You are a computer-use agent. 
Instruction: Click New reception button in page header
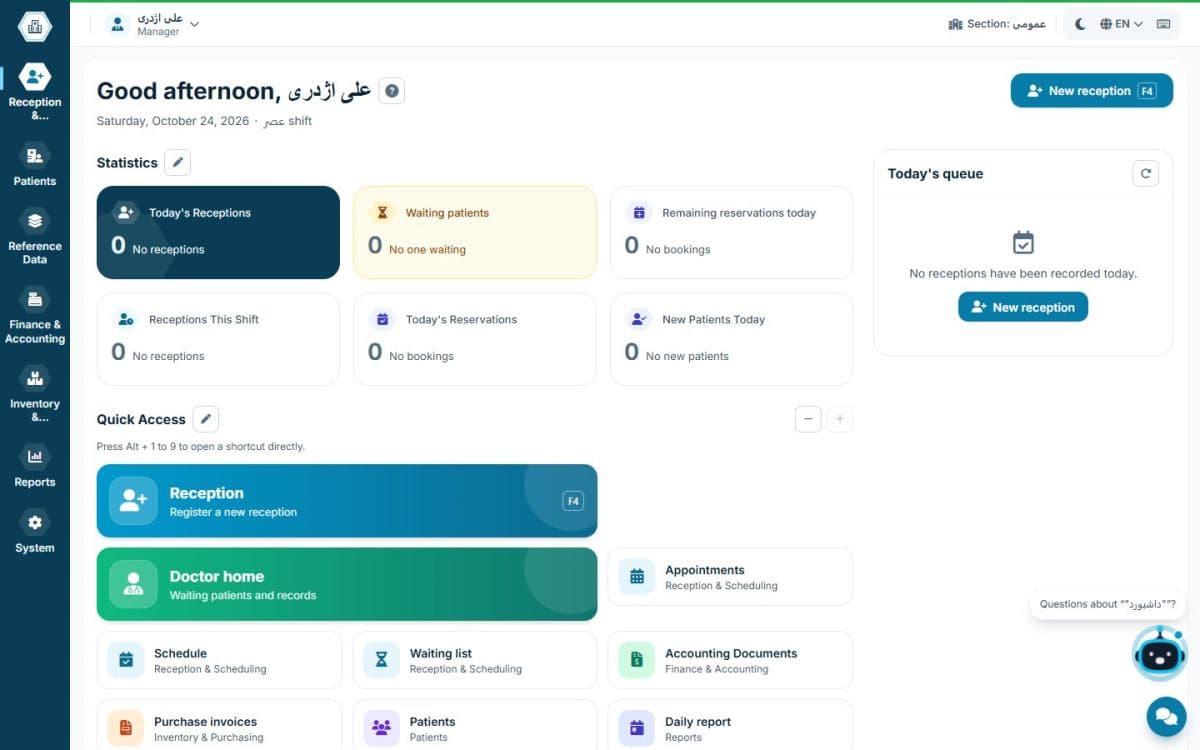[x=1092, y=90]
